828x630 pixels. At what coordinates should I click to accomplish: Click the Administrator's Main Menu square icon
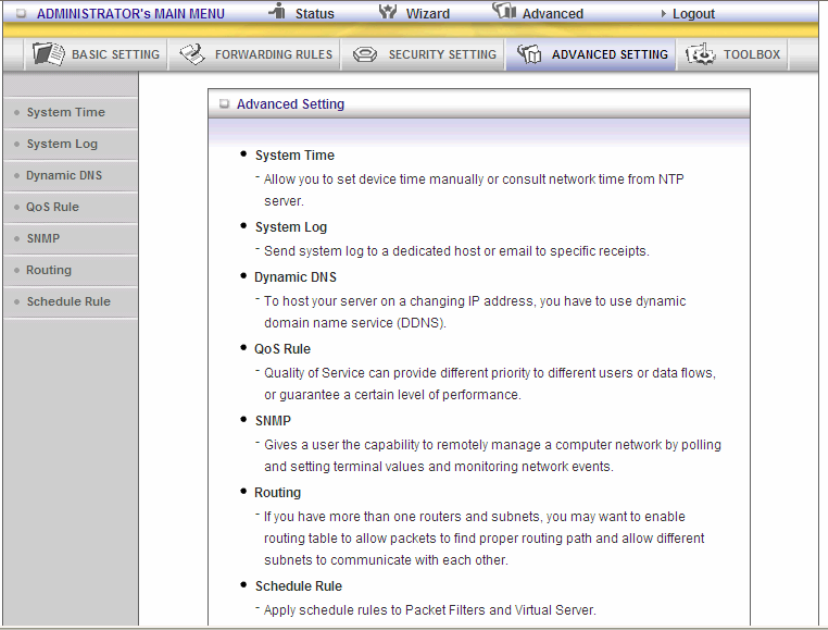(21, 14)
